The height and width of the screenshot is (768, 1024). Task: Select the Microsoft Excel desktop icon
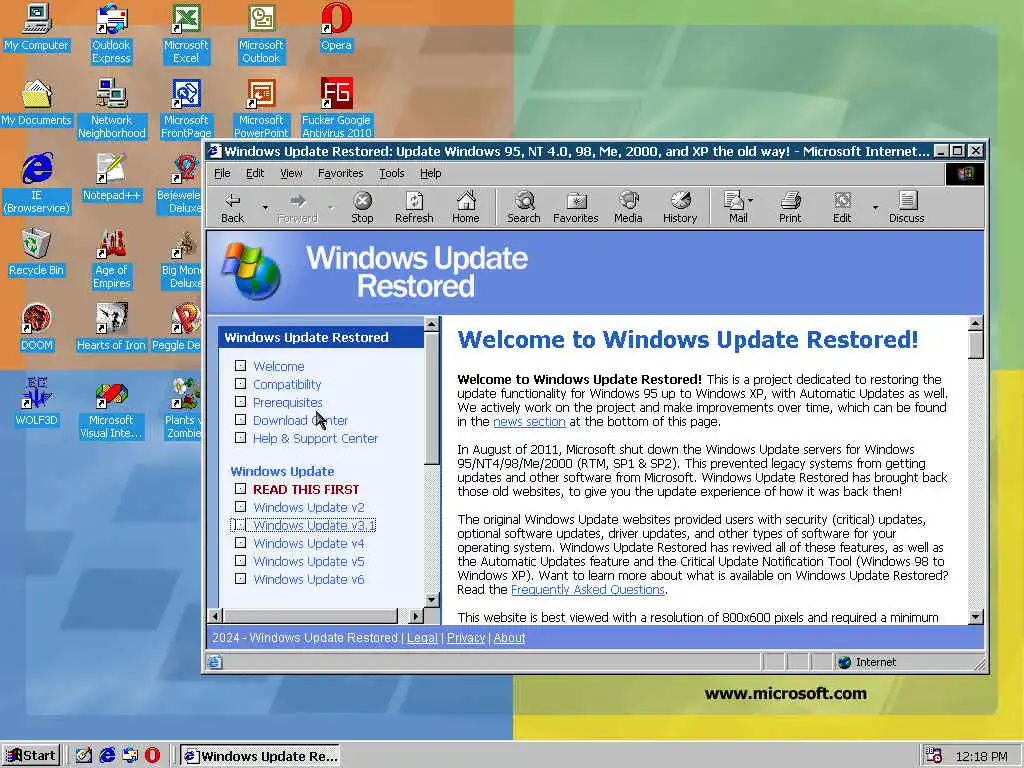point(186,34)
